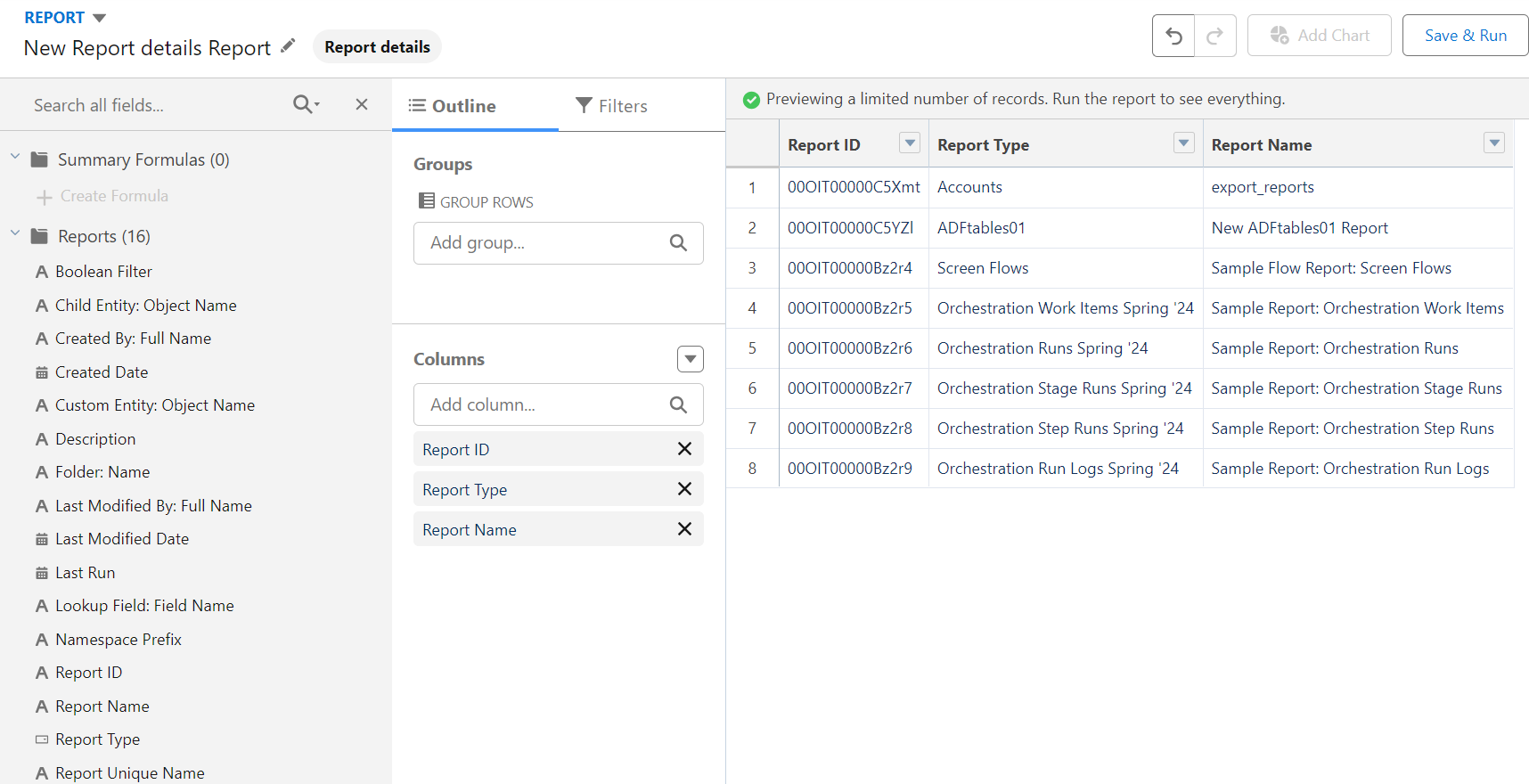
Task: Open the Report ID column header menu
Action: click(910, 143)
